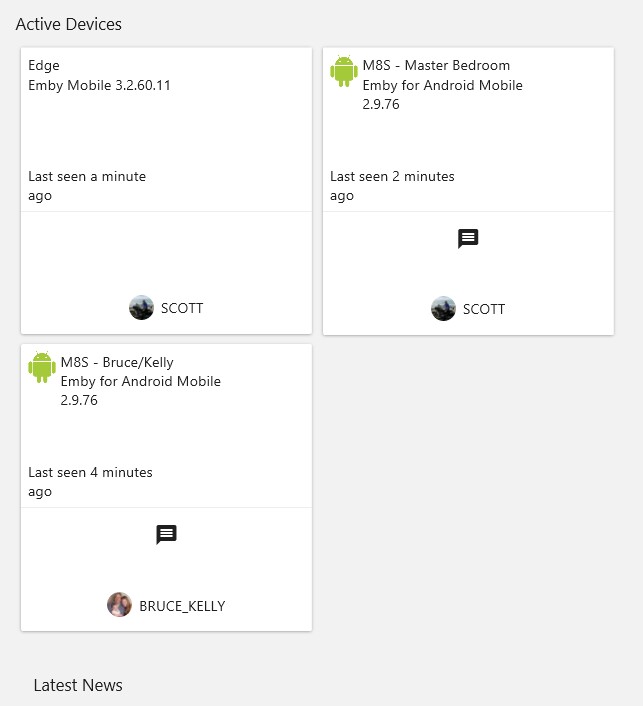Open the M8S - Master Bedroom device title
The height and width of the screenshot is (706, 643).
(436, 66)
